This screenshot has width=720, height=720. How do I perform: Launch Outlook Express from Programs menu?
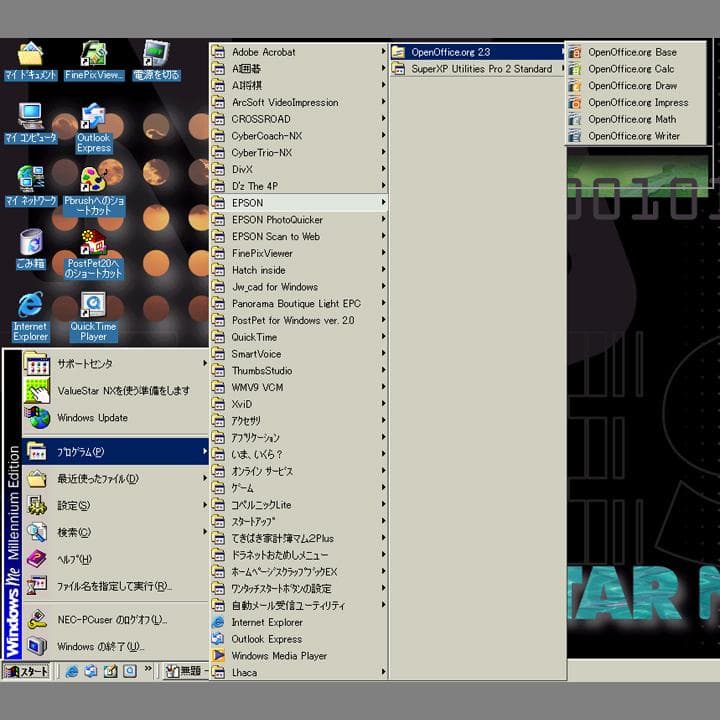[x=298, y=639]
